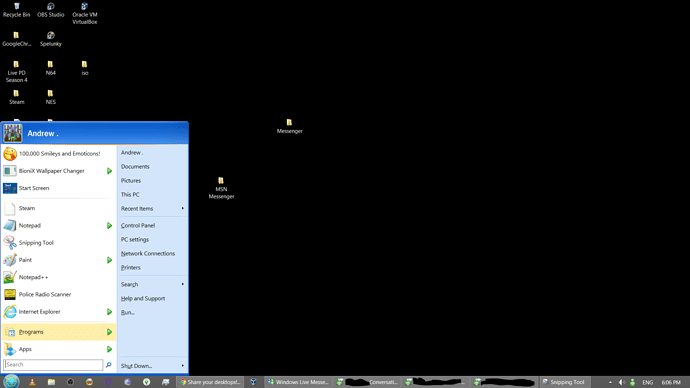Open Control Panel from the menu

[138, 225]
